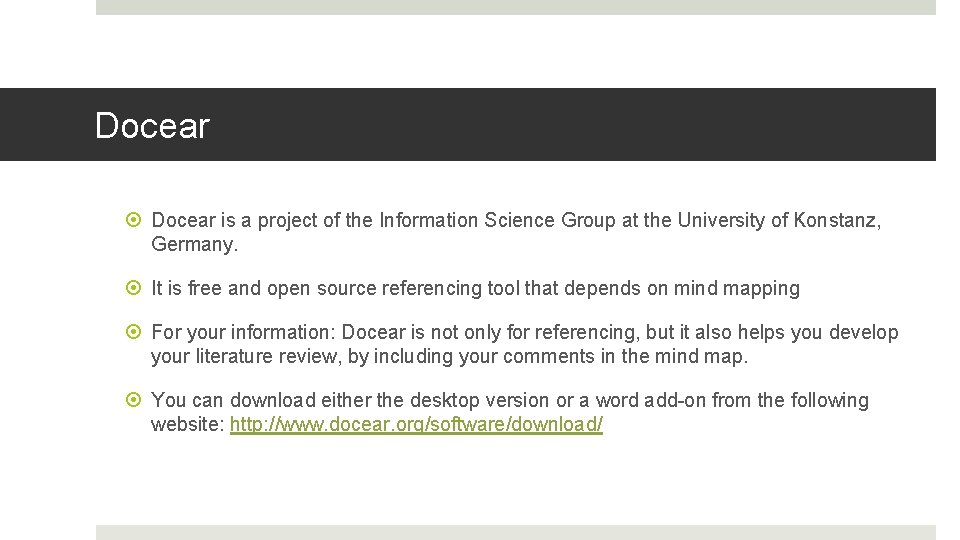Click the word "website:" before the link
960x540 pixels.
pos(187,424)
